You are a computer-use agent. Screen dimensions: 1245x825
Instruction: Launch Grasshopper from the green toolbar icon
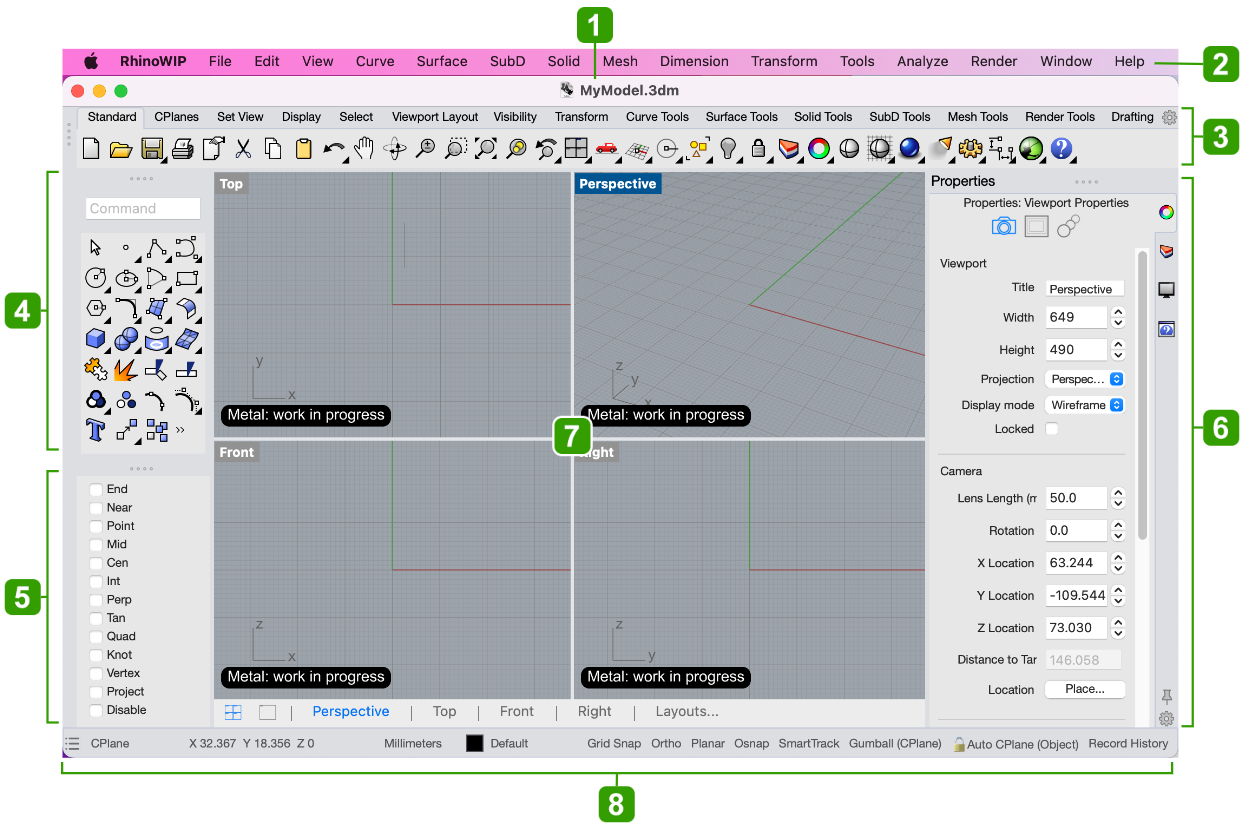coord(1031,149)
